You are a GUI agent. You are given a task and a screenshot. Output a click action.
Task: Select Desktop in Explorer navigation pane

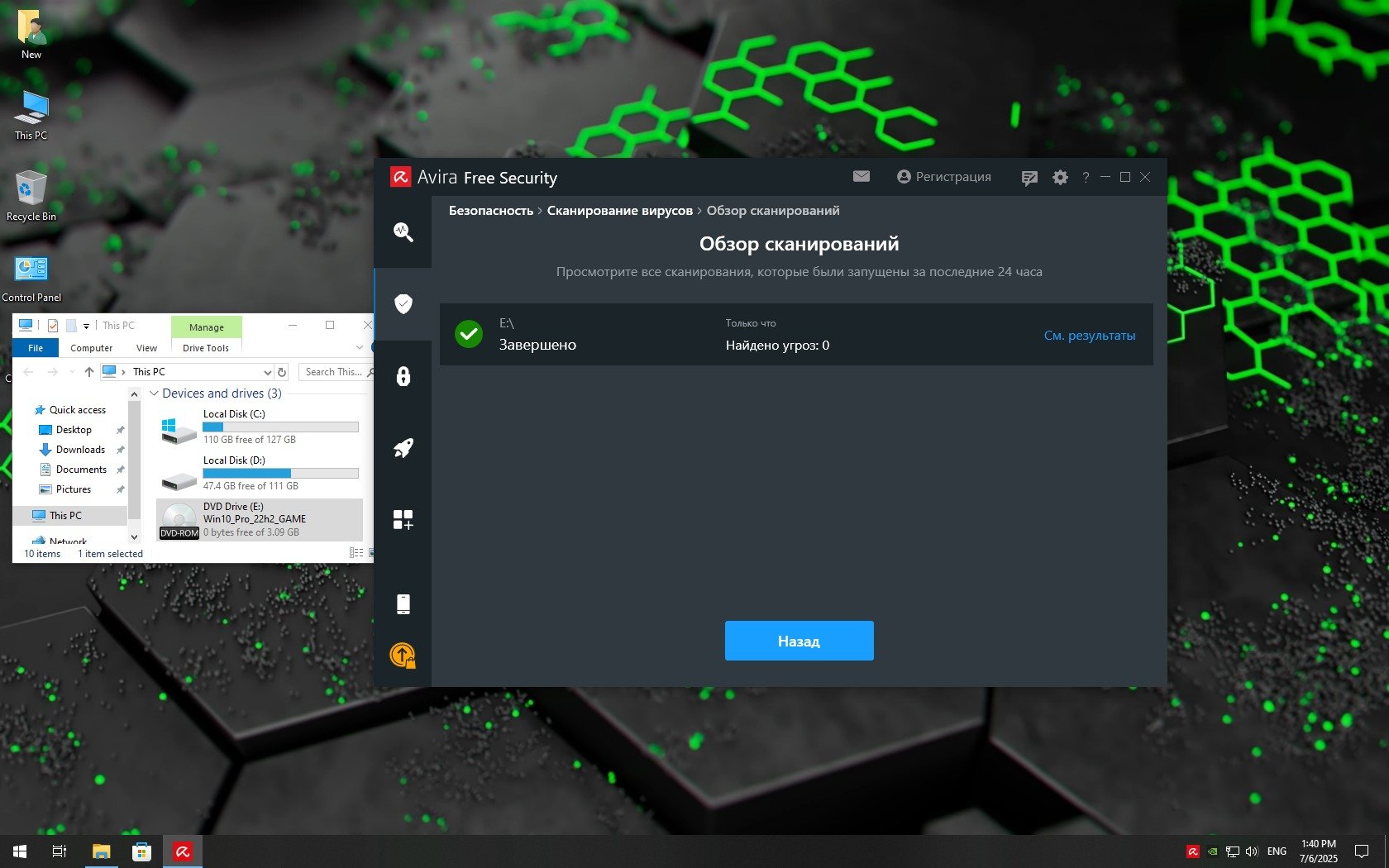click(65, 430)
